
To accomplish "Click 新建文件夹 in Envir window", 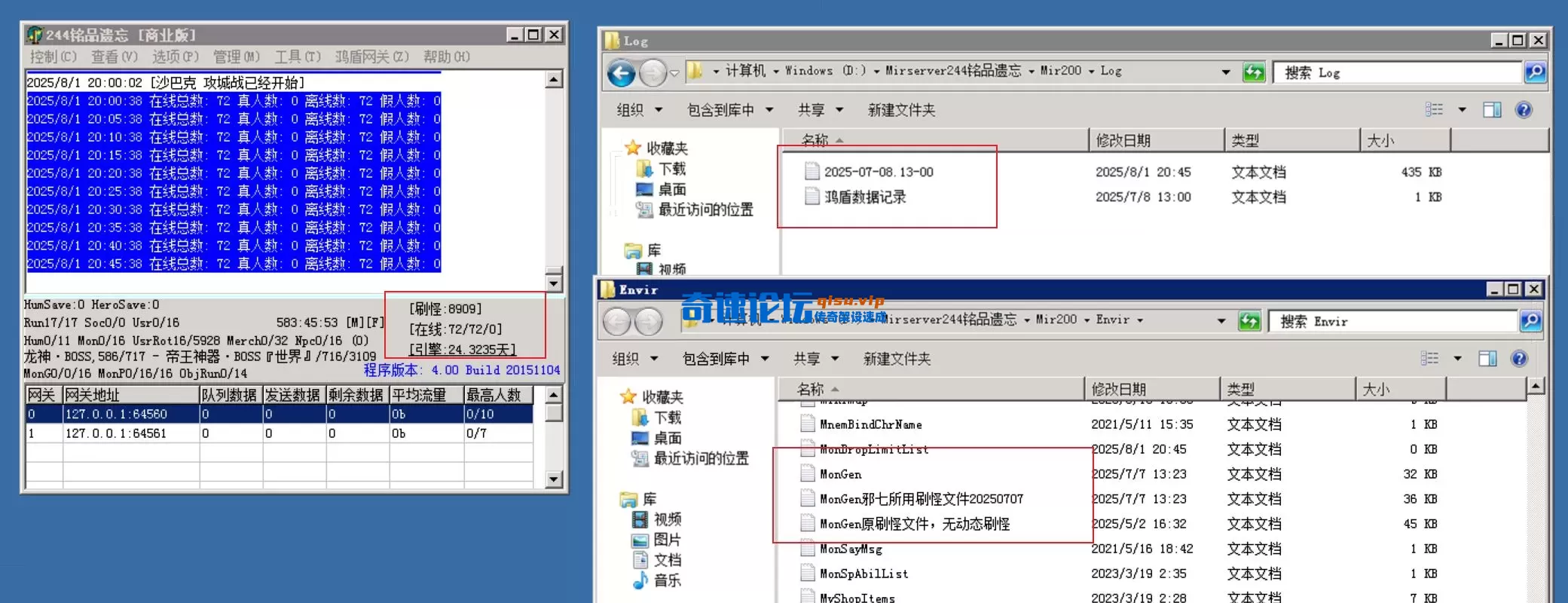I will pos(897,359).
